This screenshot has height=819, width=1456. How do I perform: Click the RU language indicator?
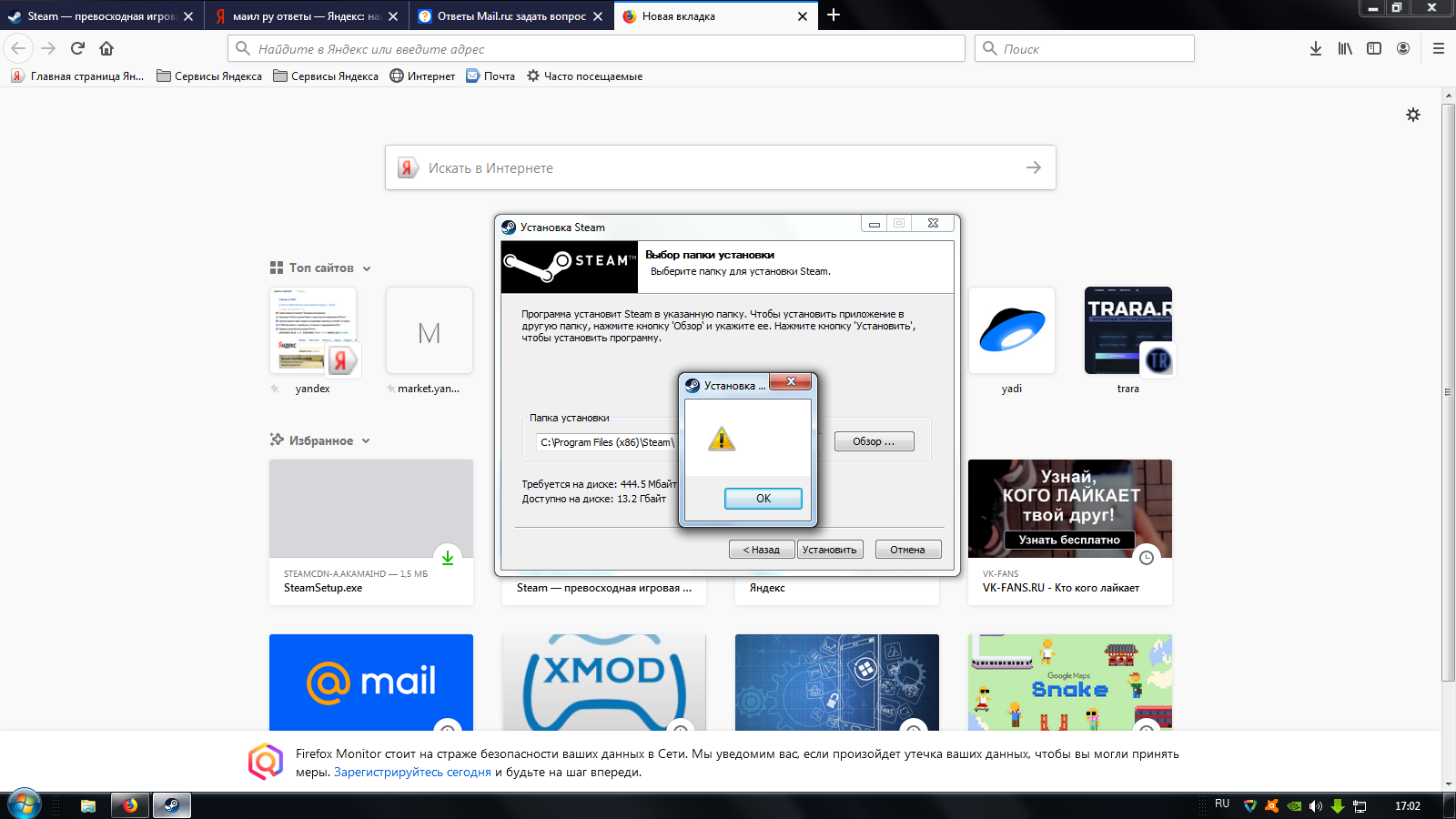pyautogui.click(x=1222, y=804)
